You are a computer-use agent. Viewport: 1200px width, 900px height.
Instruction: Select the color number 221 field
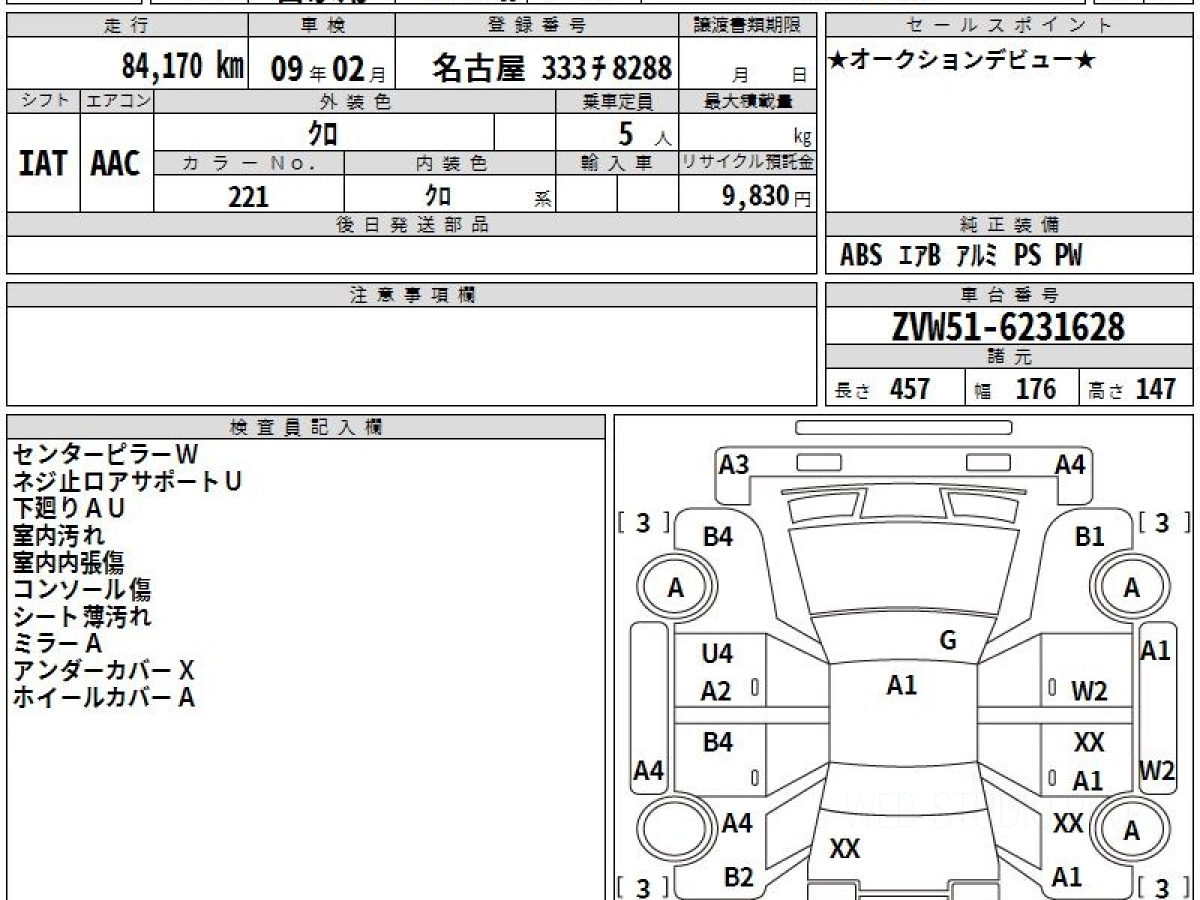point(248,197)
